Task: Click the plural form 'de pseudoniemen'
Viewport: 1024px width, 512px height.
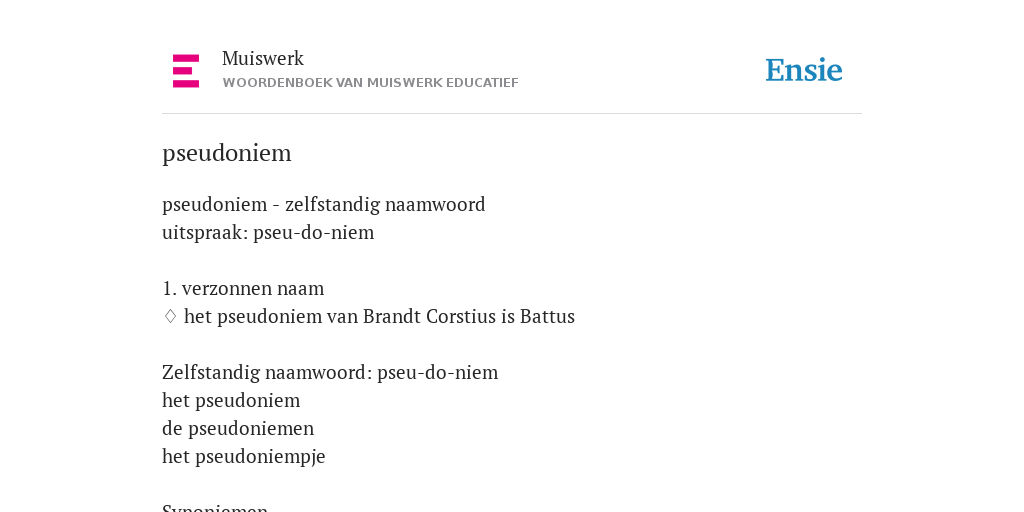Action: 238,428
